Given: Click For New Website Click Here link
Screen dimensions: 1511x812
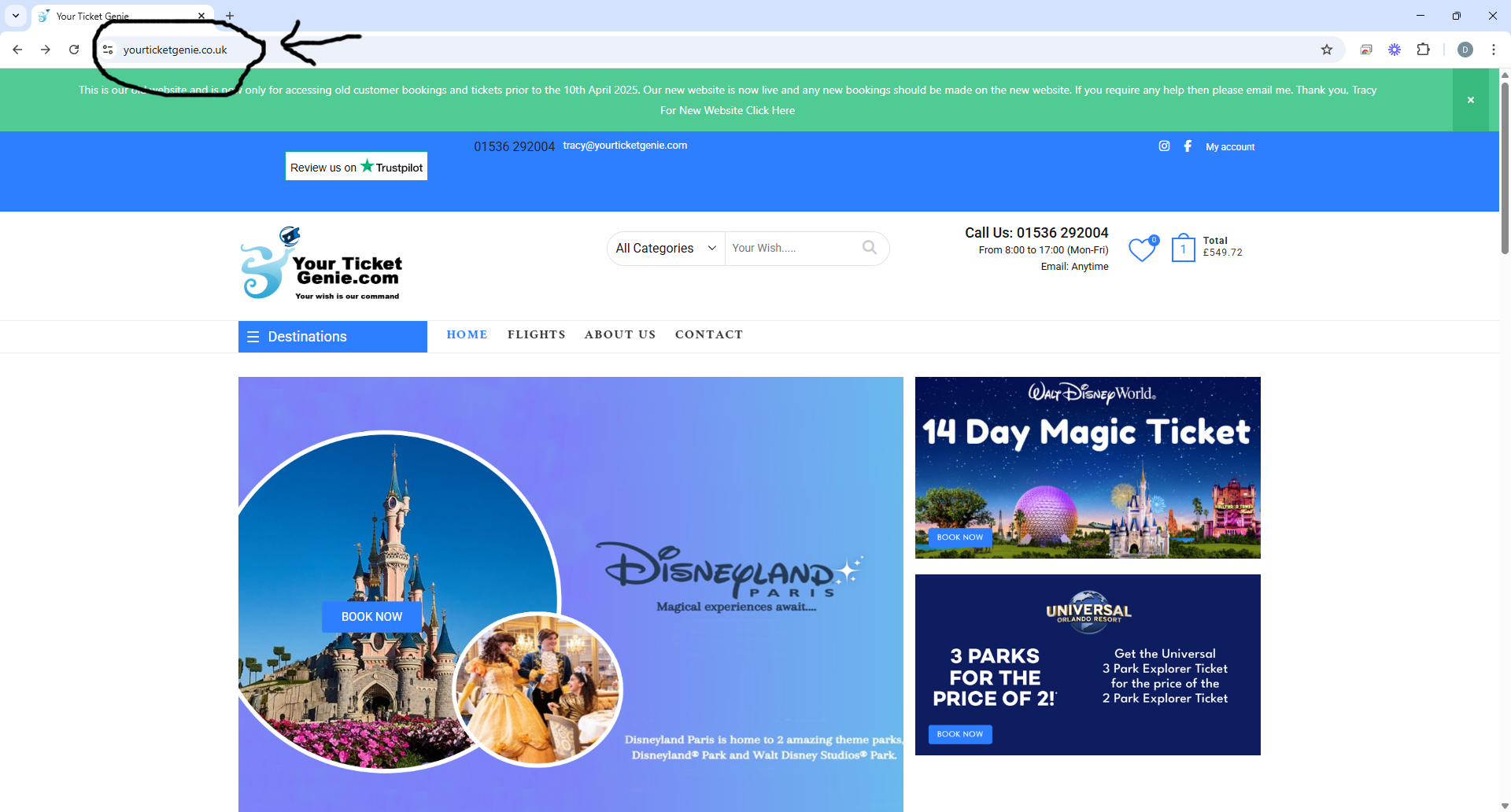Looking at the screenshot, I should [x=727, y=110].
